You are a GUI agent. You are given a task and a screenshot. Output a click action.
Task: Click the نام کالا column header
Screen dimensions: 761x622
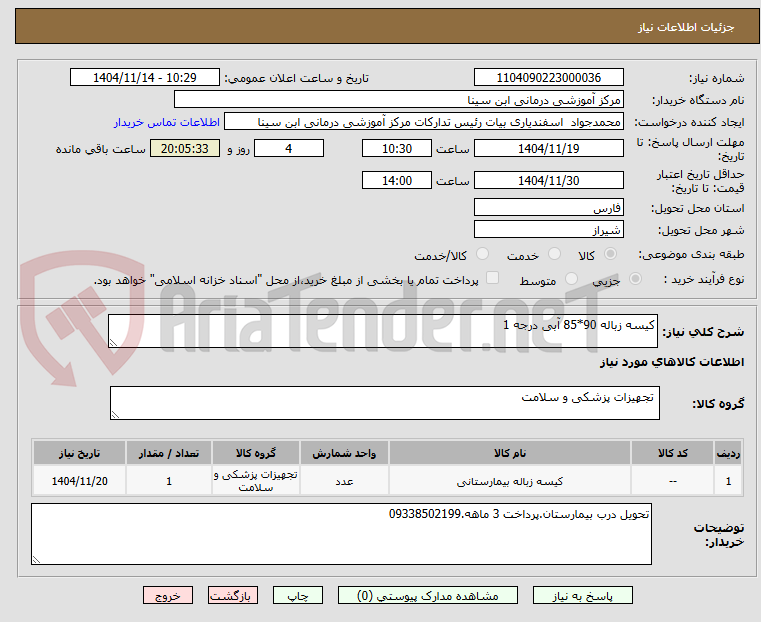tap(510, 453)
